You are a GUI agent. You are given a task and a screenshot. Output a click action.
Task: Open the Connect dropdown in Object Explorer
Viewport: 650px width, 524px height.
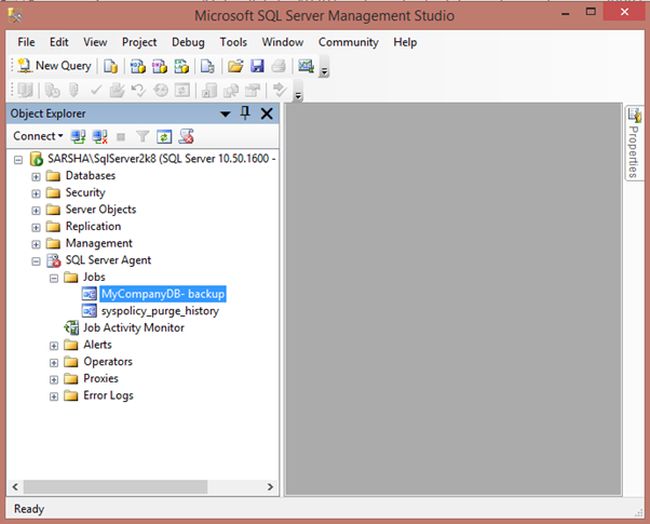click(38, 136)
